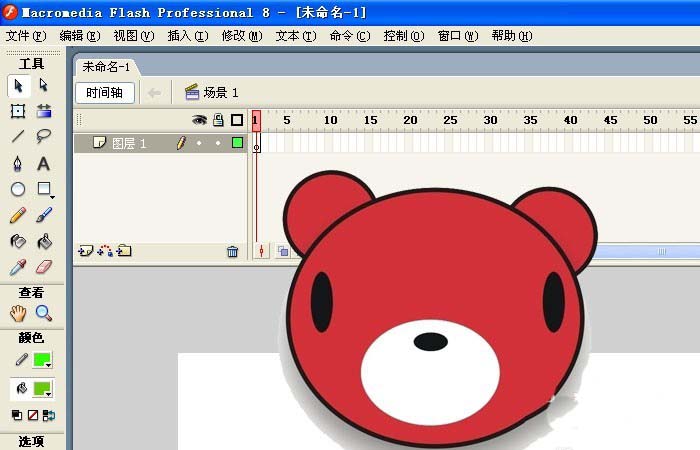Click the first keyframe in 图层 1

pos(256,143)
